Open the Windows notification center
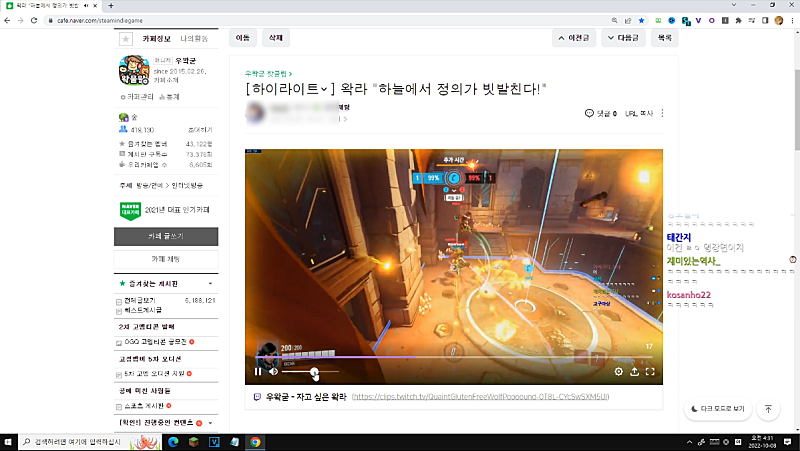The width and height of the screenshot is (800, 451). coord(788,442)
